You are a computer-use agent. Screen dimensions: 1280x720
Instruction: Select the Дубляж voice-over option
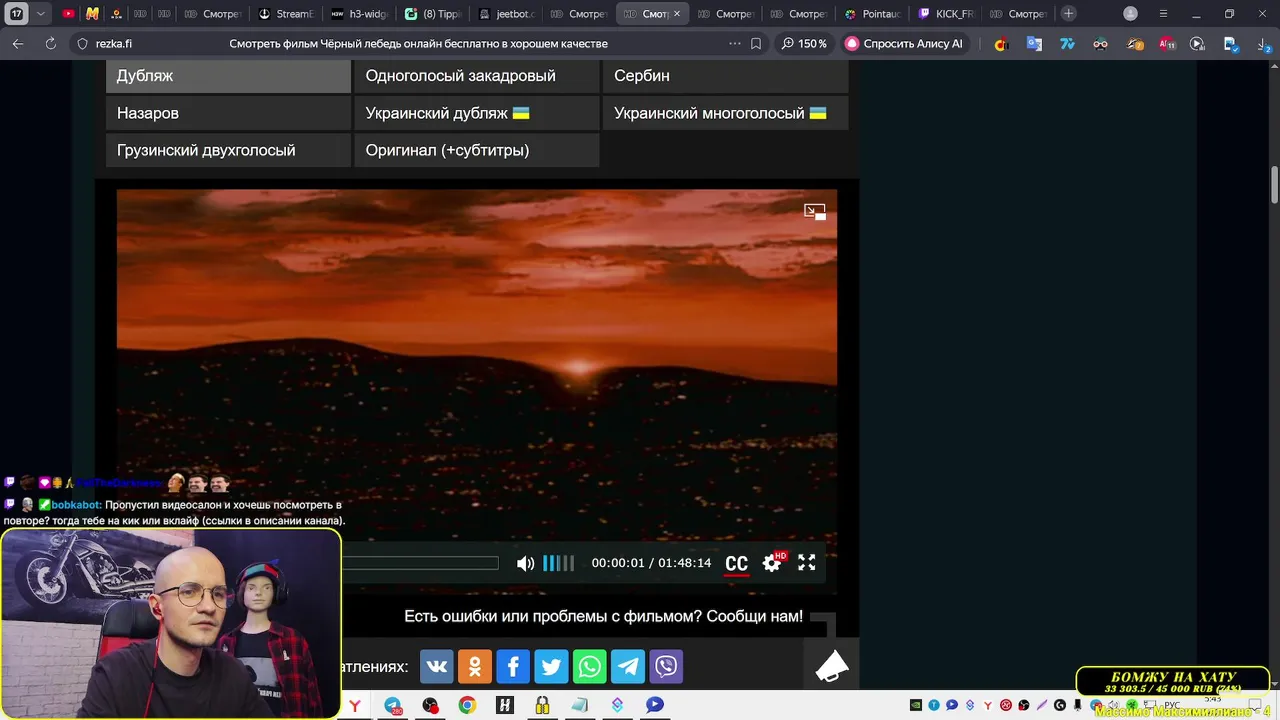coord(228,76)
